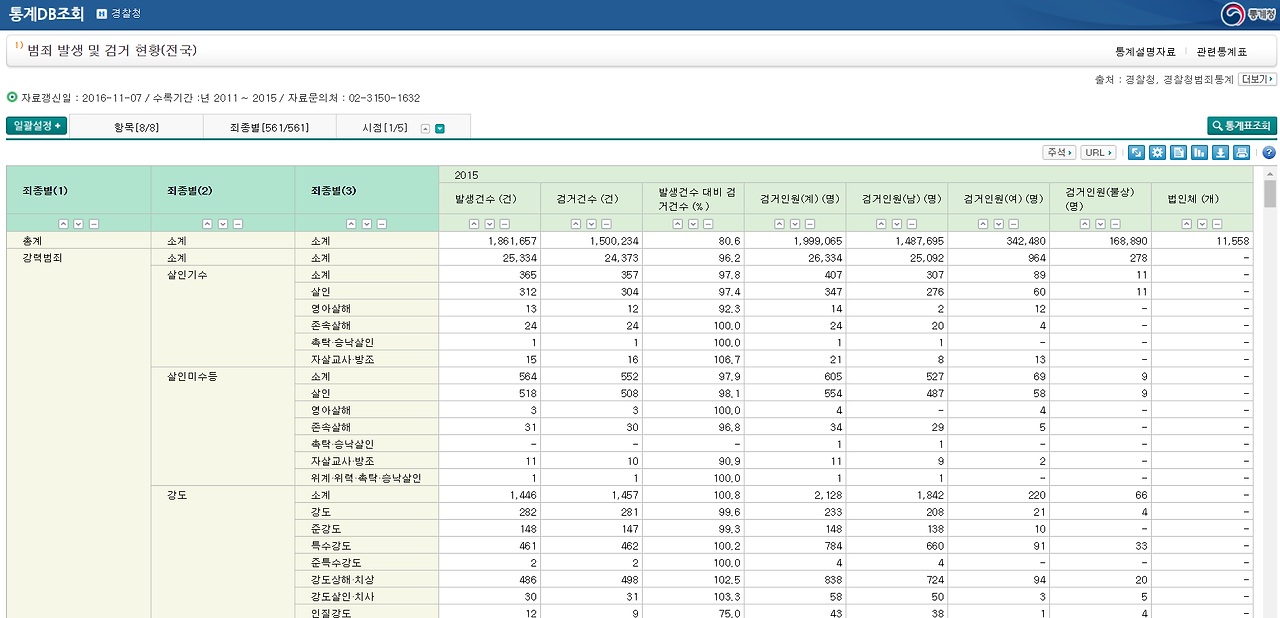Image resolution: width=1280 pixels, height=618 pixels.
Task: Open 관련통계표 link
Action: click(1222, 51)
